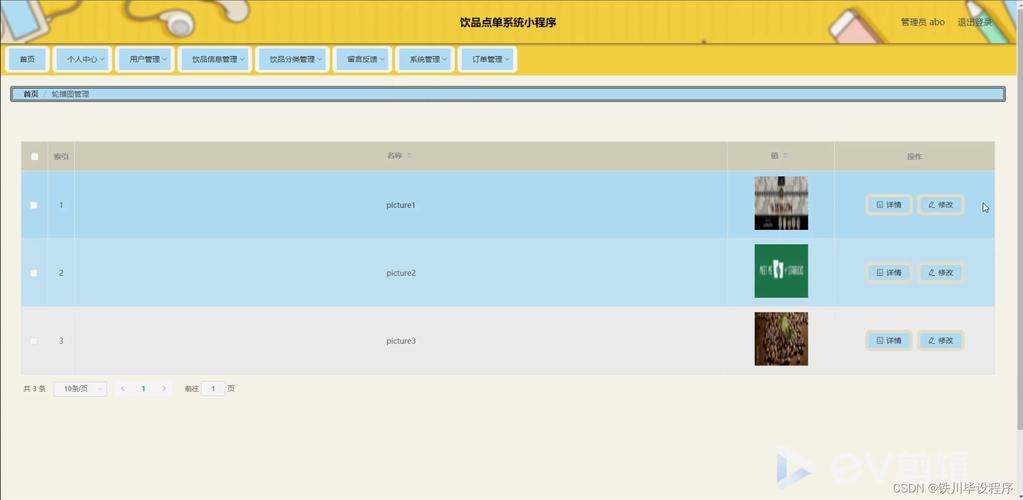
Task: Click the 索引 column header
Action: click(61, 157)
